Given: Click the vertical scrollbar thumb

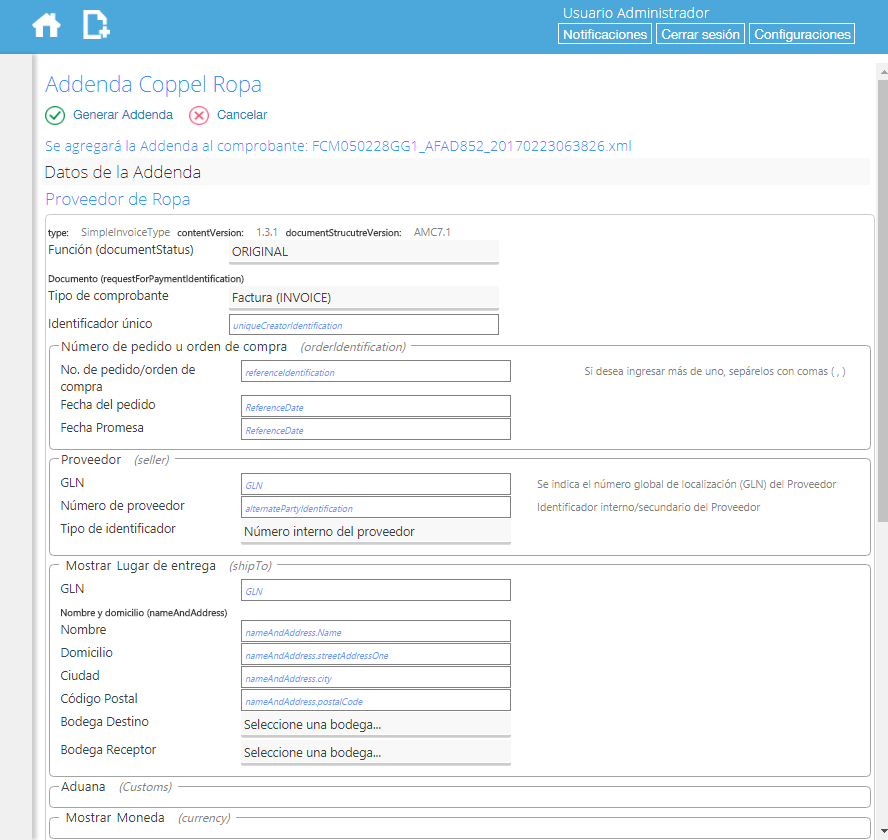Looking at the screenshot, I should point(883,300).
